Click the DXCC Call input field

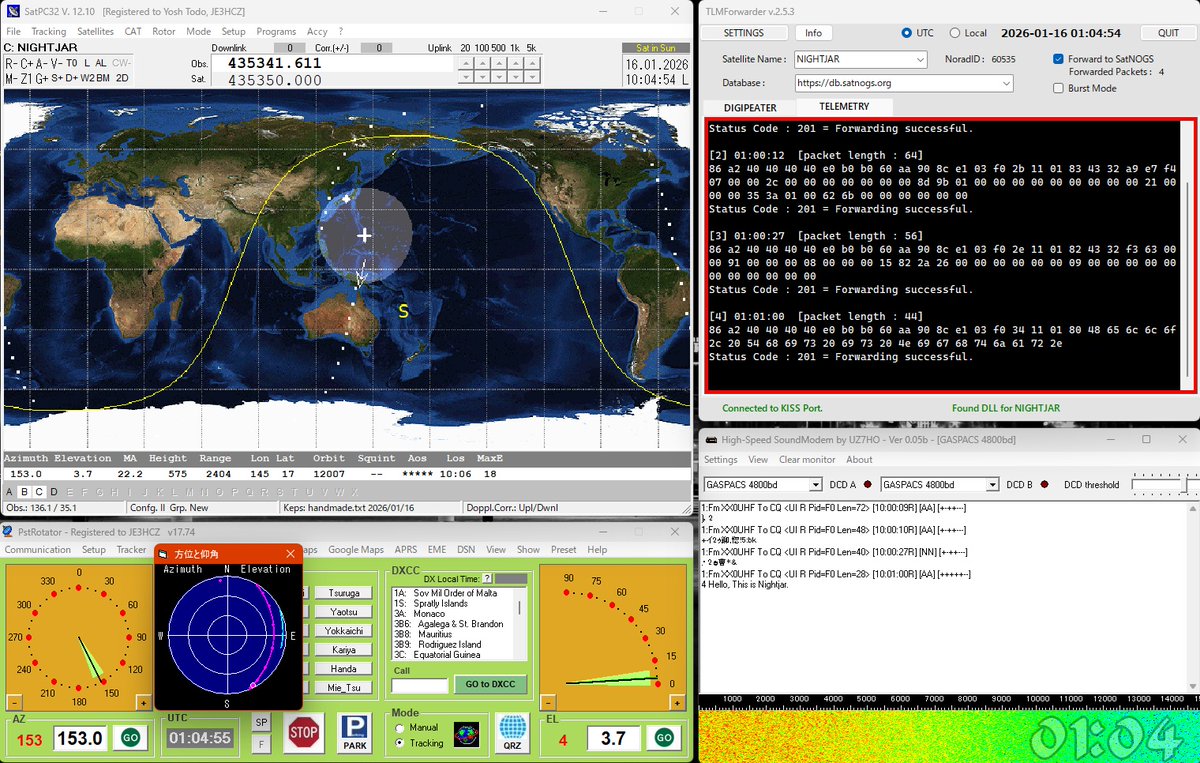click(420, 685)
